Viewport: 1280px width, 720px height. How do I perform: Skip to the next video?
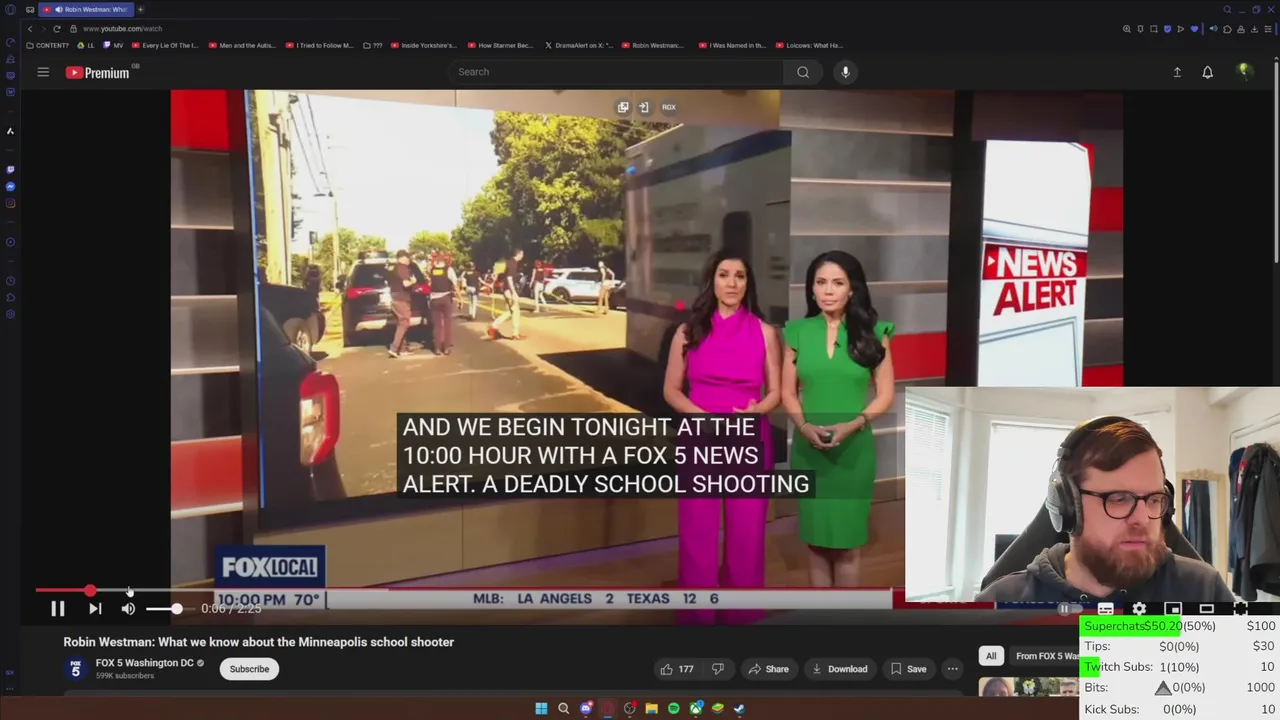coord(94,608)
